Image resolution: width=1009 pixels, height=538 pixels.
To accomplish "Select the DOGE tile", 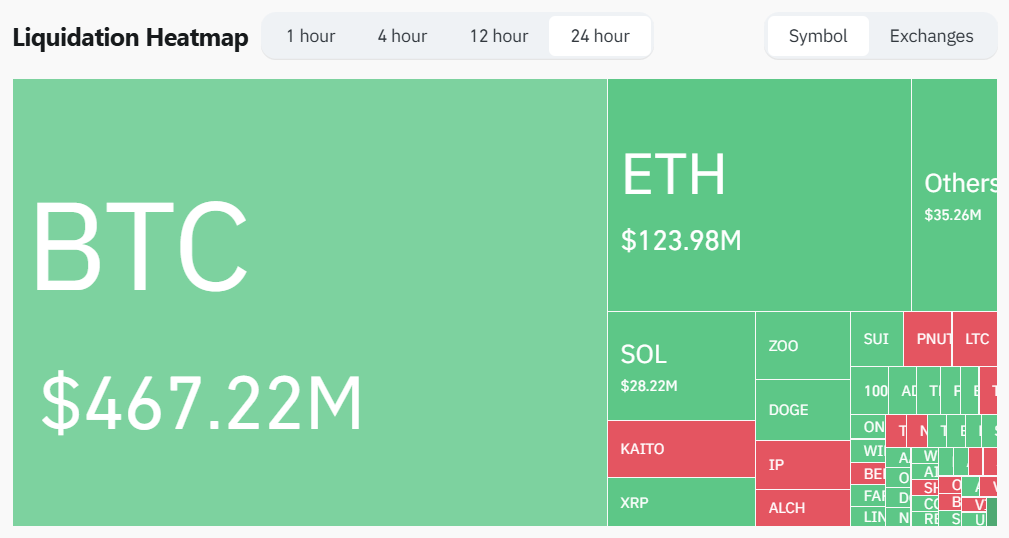I will [802, 410].
